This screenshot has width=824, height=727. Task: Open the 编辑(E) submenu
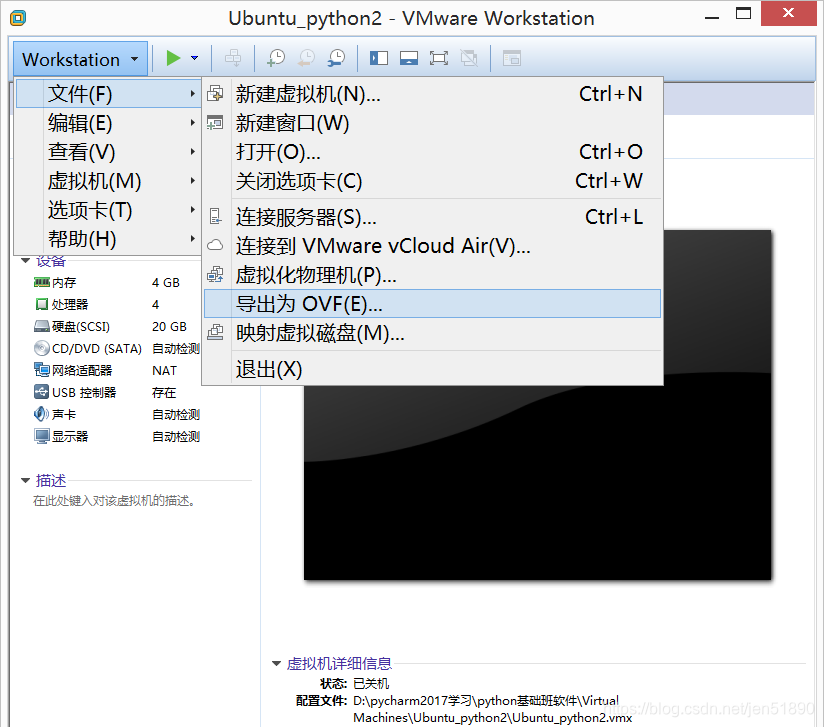click(108, 123)
